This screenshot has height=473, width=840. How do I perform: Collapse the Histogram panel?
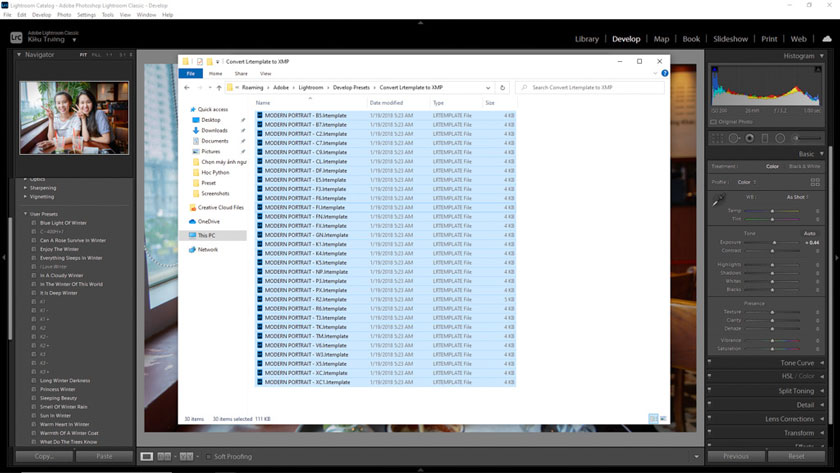(x=822, y=56)
